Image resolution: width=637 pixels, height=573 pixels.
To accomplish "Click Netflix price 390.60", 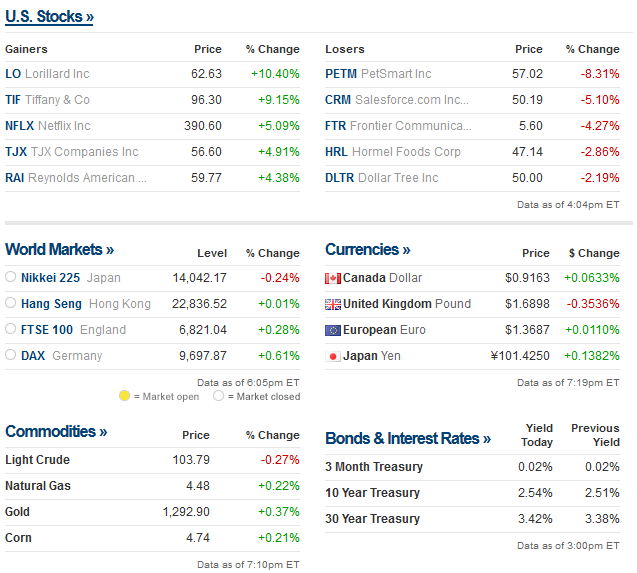I will click(203, 126).
